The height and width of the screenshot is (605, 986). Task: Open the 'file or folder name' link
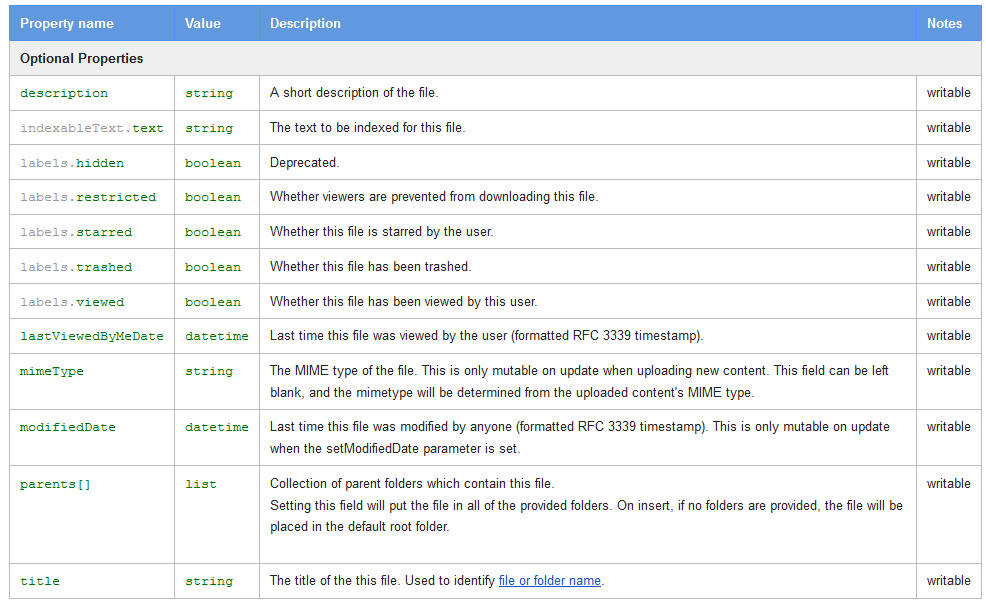click(549, 581)
